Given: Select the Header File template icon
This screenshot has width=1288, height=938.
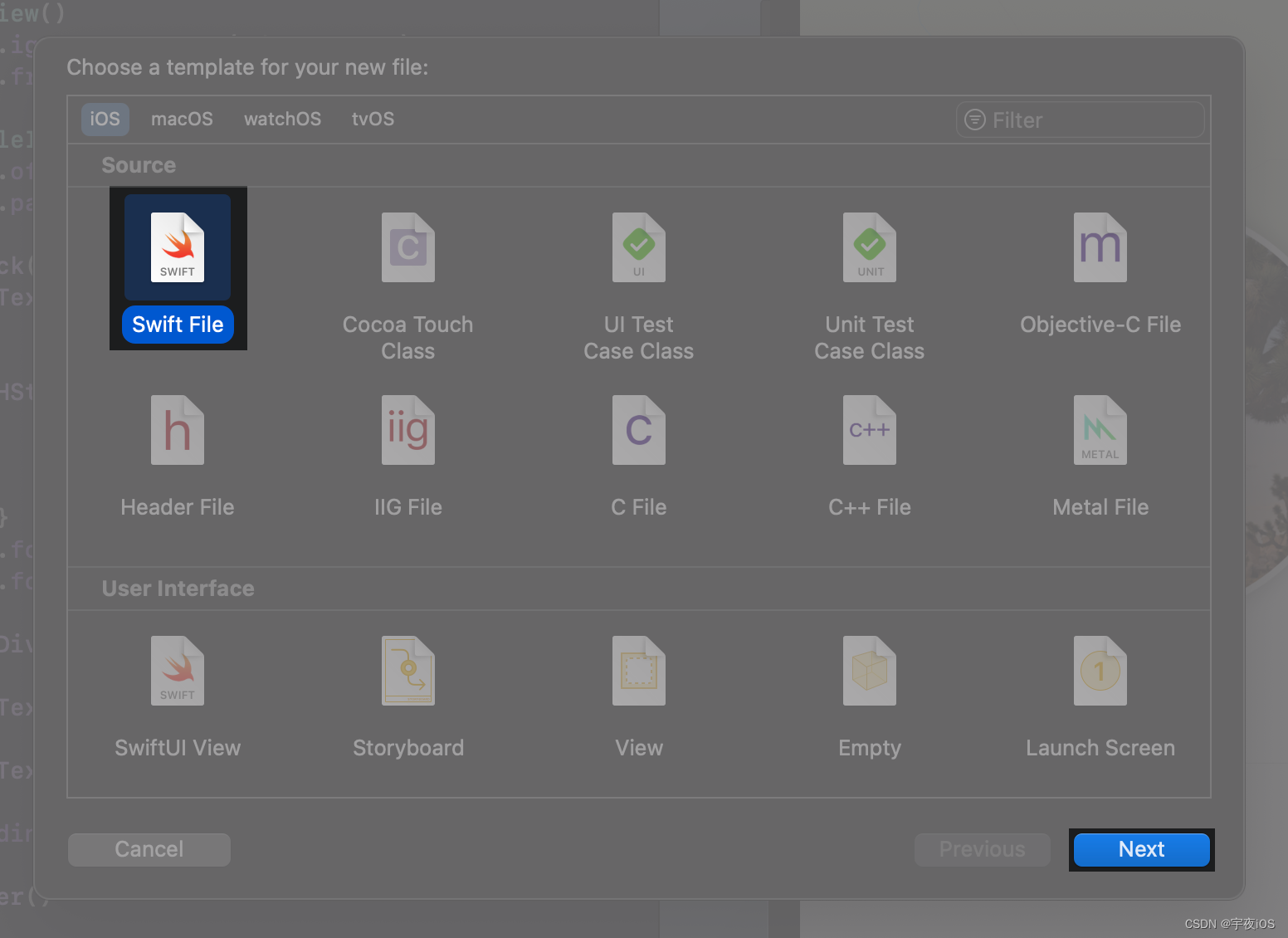Looking at the screenshot, I should tap(178, 430).
